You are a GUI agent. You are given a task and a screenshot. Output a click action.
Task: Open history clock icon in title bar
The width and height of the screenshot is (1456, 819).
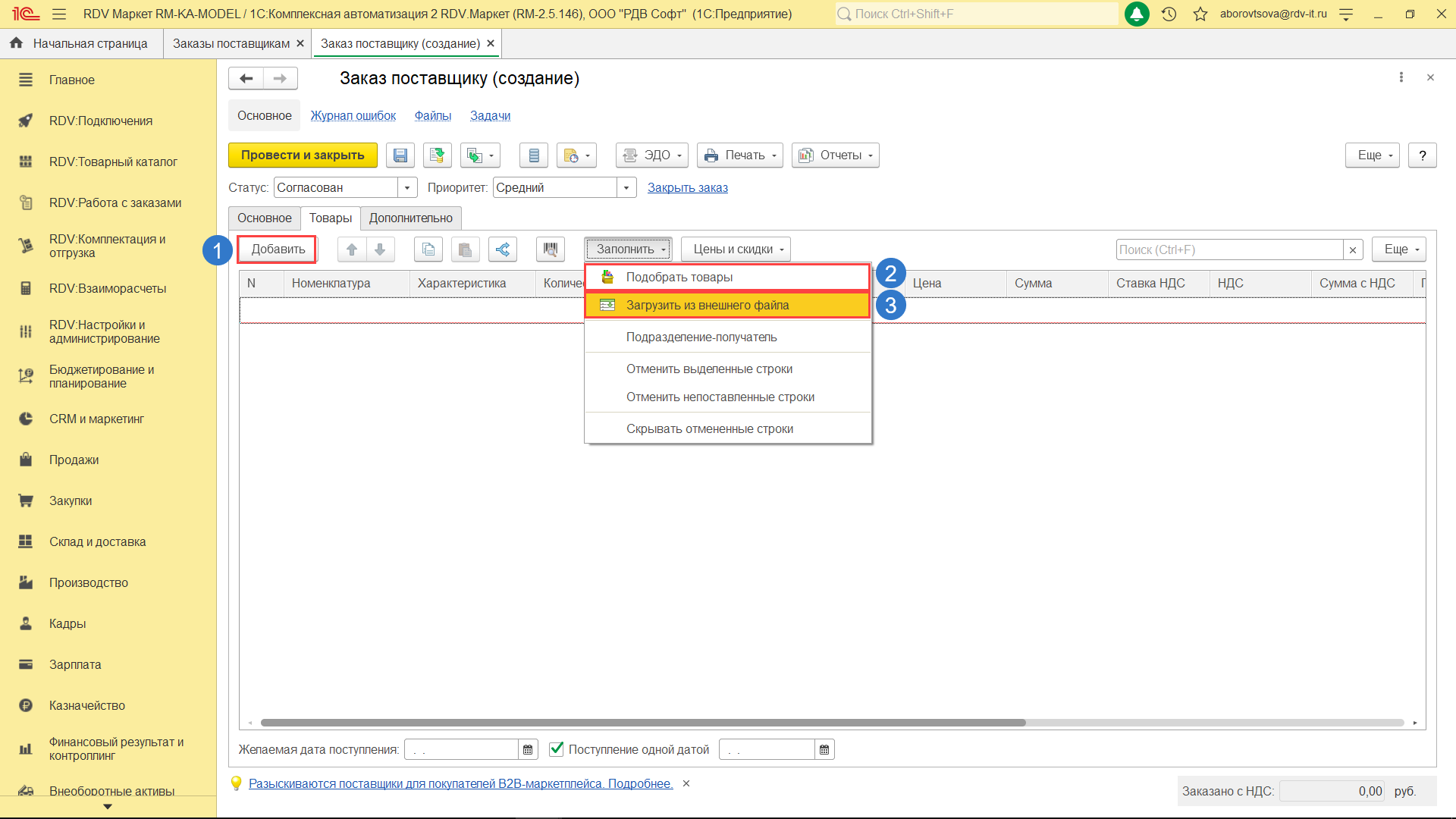[x=1169, y=14]
